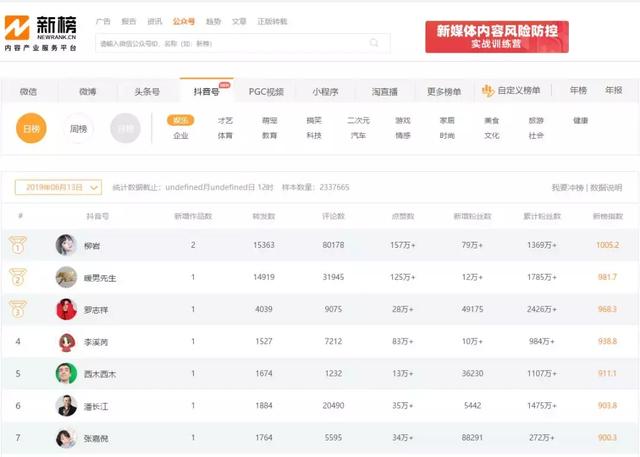Image resolution: width=640 pixels, height=457 pixels.
Task: Select the 搞笑 category filter
Action: click(x=314, y=120)
